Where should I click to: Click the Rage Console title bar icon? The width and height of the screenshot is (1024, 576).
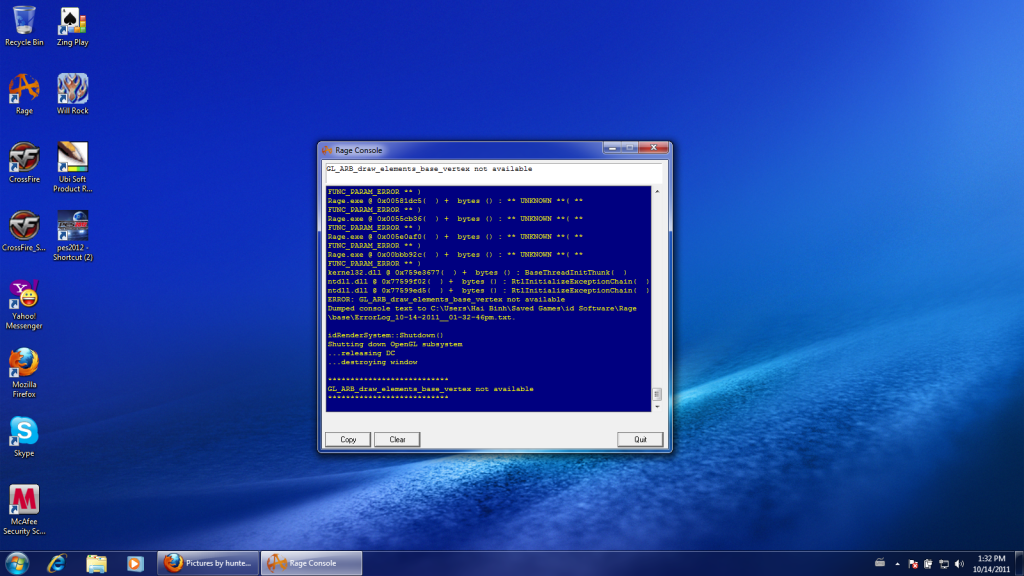(327, 150)
